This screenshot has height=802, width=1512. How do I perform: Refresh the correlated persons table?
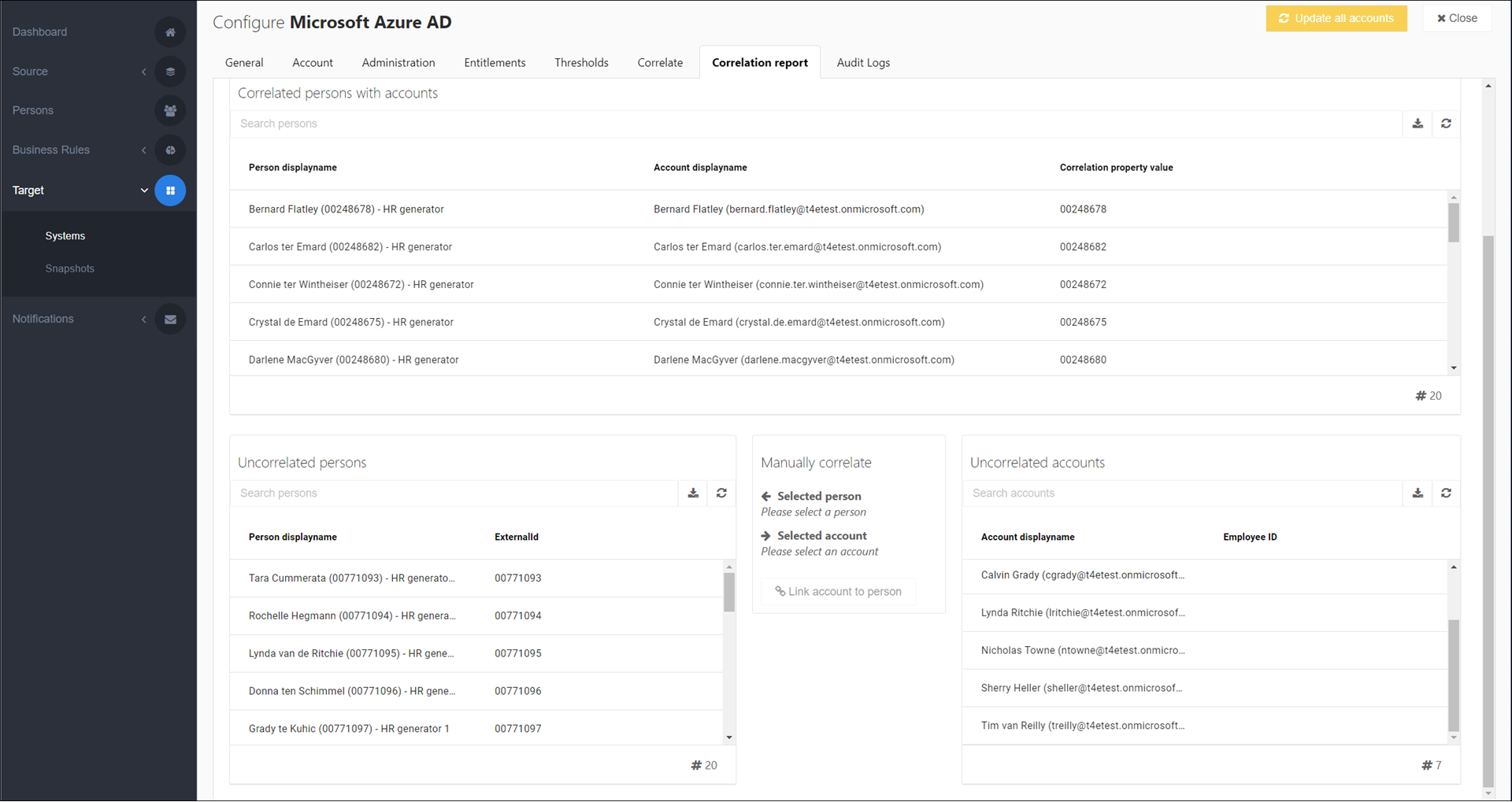(x=1446, y=124)
